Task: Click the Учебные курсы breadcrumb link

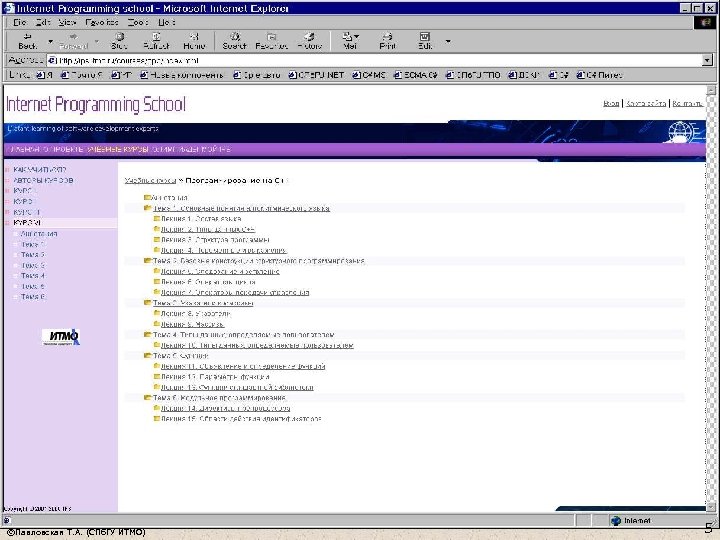Action: [151, 180]
